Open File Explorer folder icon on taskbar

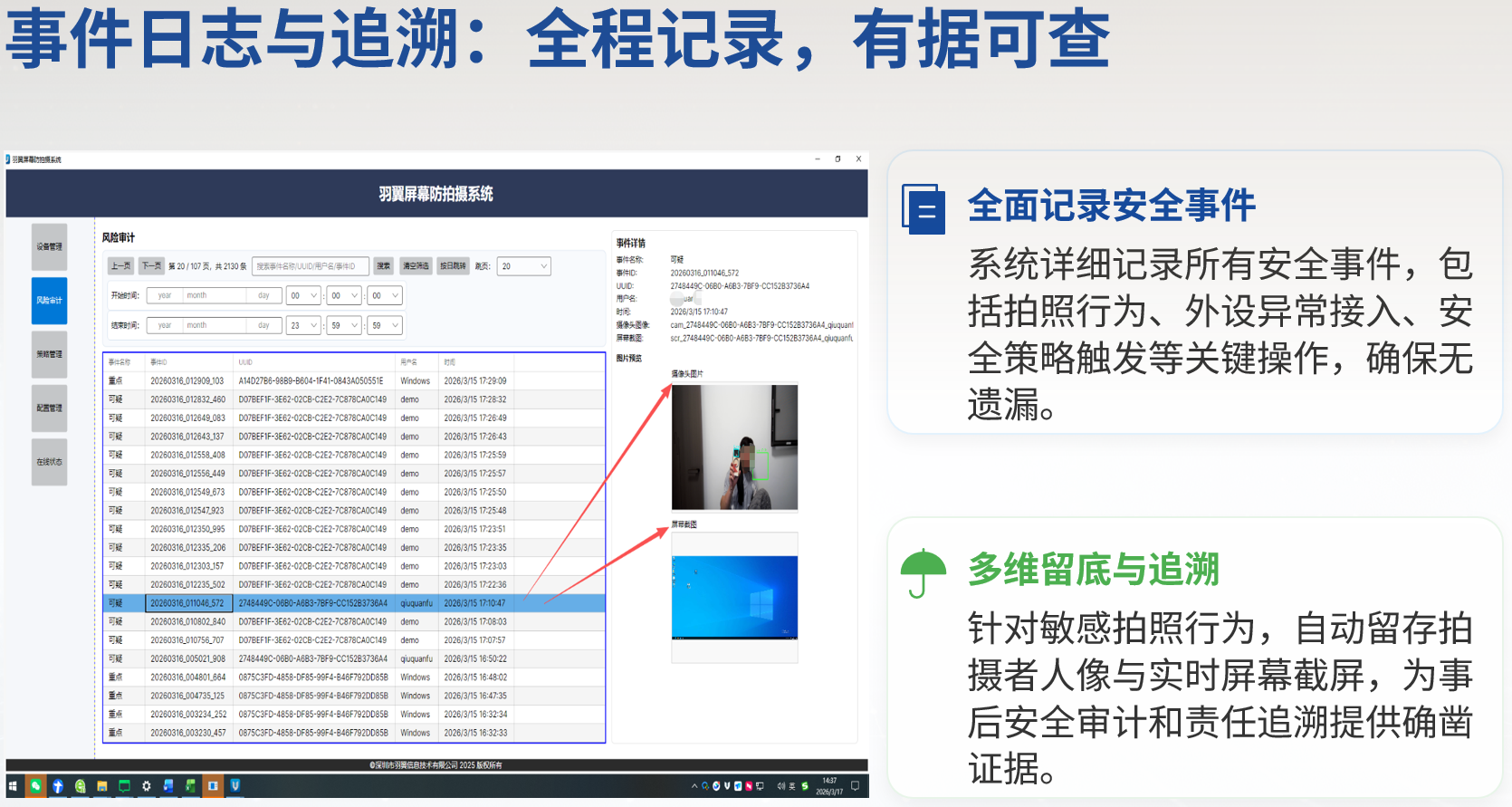pyautogui.click(x=102, y=786)
